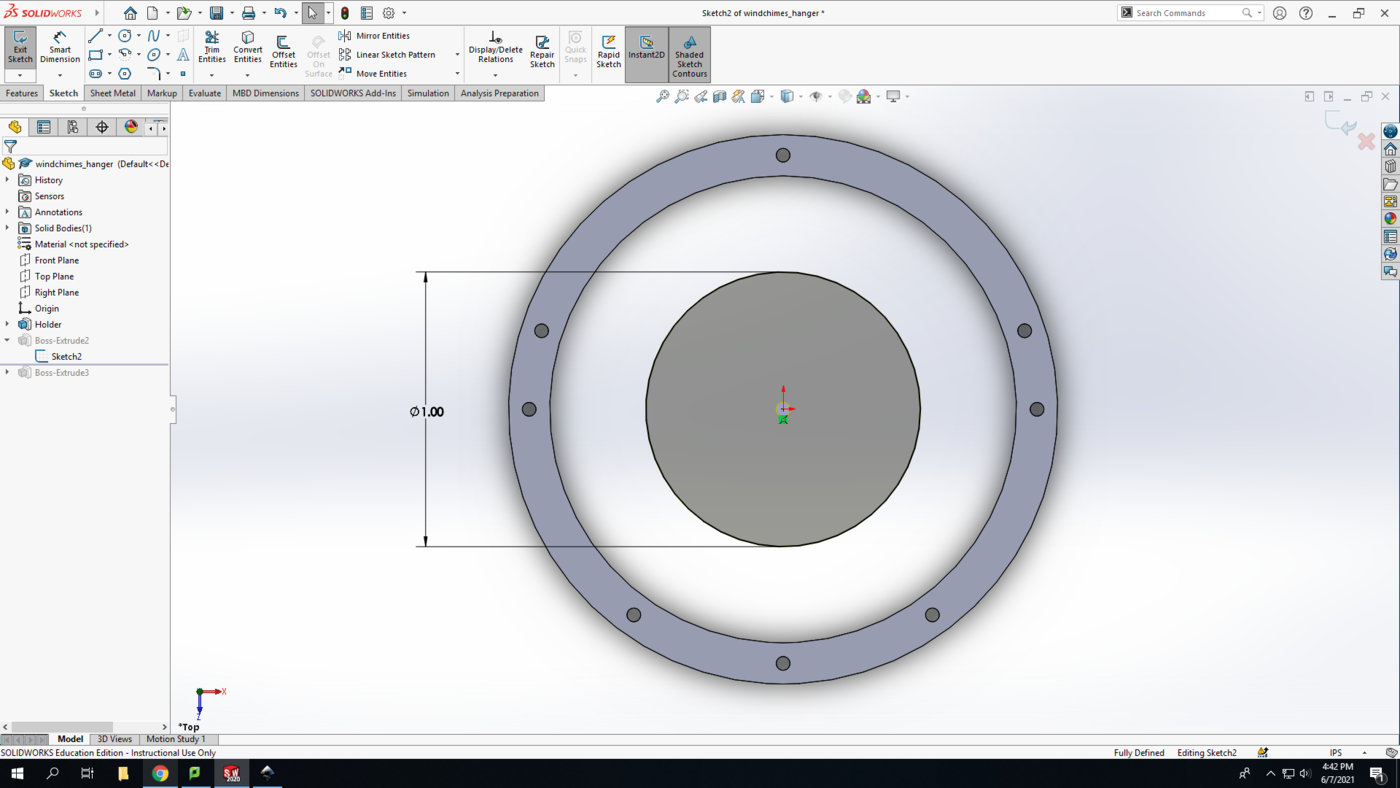The image size is (1400, 788).
Task: Click the Offset Entities tool
Action: click(x=283, y=52)
